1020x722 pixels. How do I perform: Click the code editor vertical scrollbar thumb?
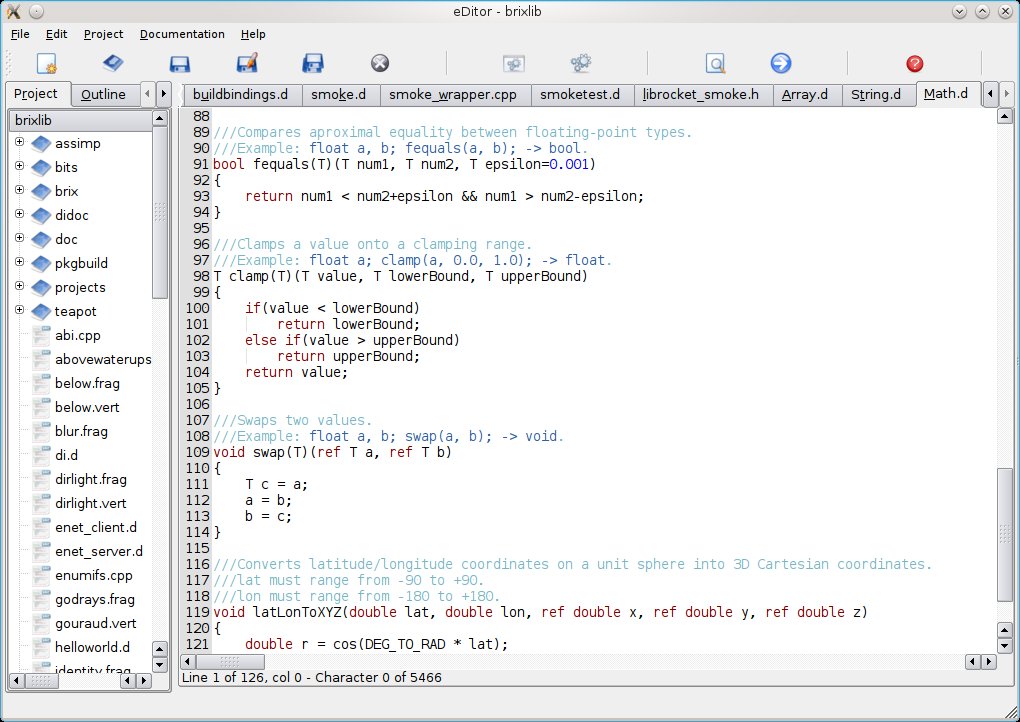coord(1005,534)
